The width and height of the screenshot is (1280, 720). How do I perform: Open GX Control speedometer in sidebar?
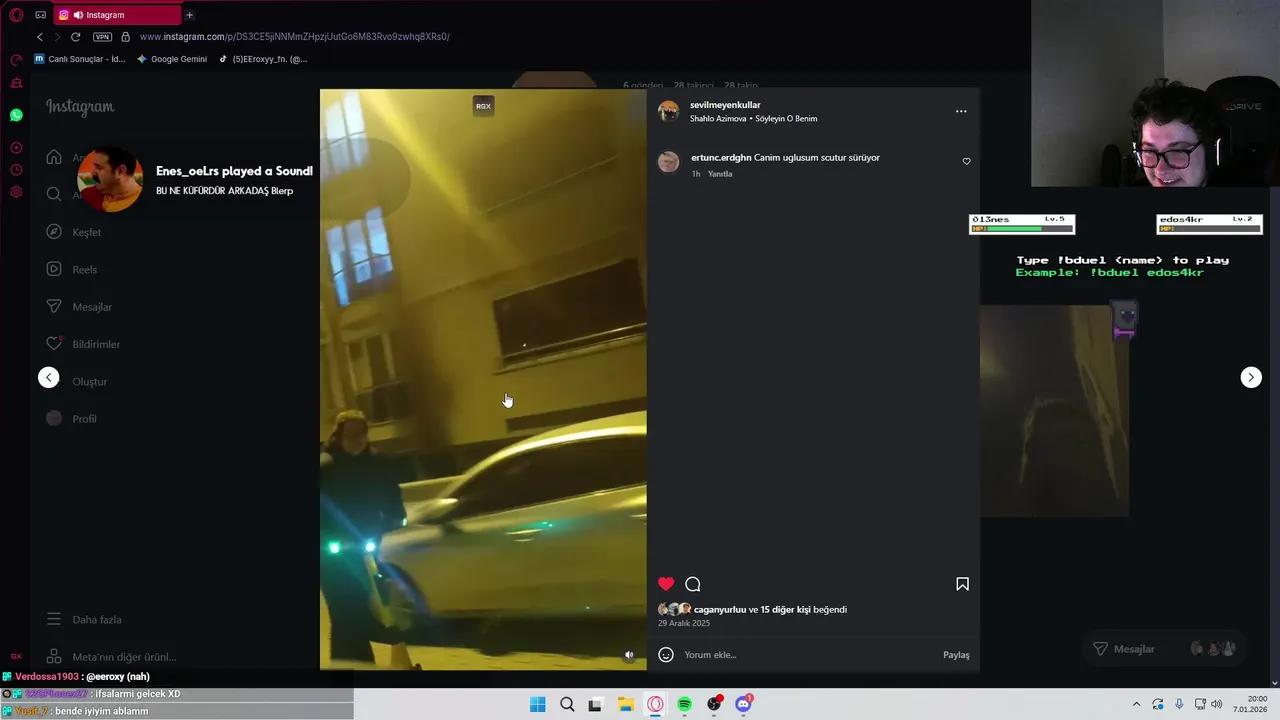point(16,60)
